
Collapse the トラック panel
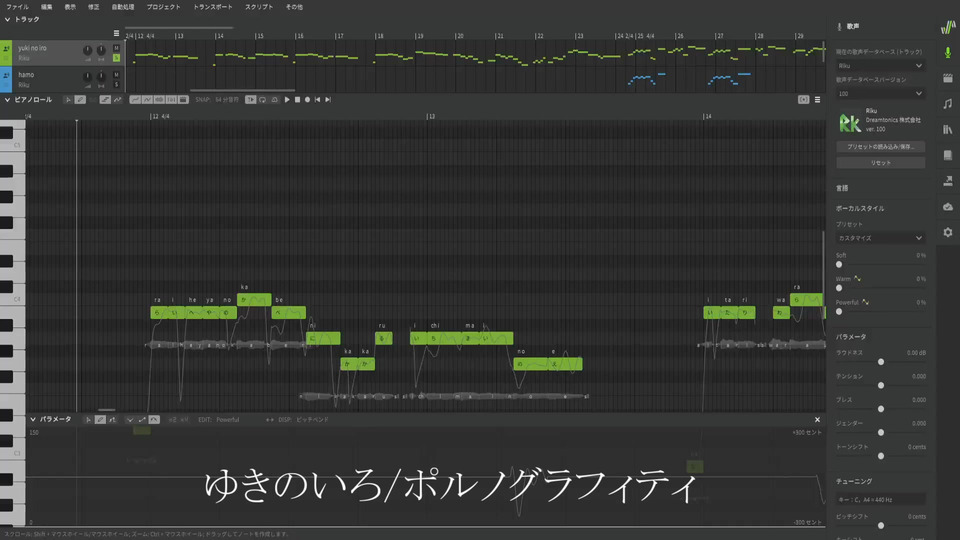click(7, 20)
